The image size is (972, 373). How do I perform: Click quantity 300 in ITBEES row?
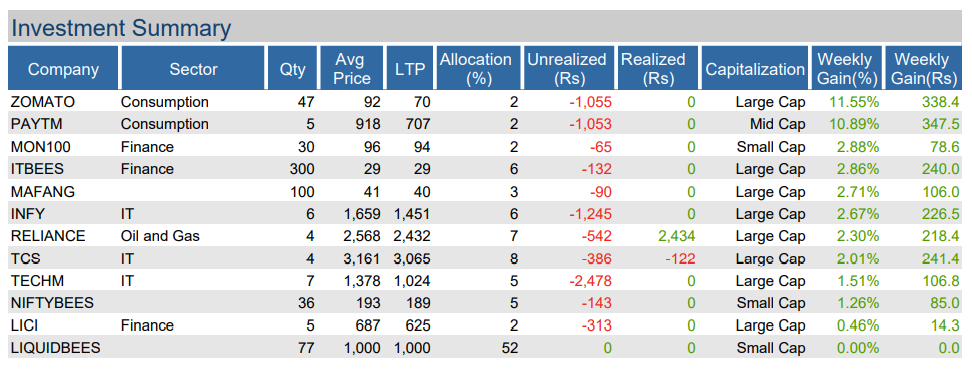303,169
